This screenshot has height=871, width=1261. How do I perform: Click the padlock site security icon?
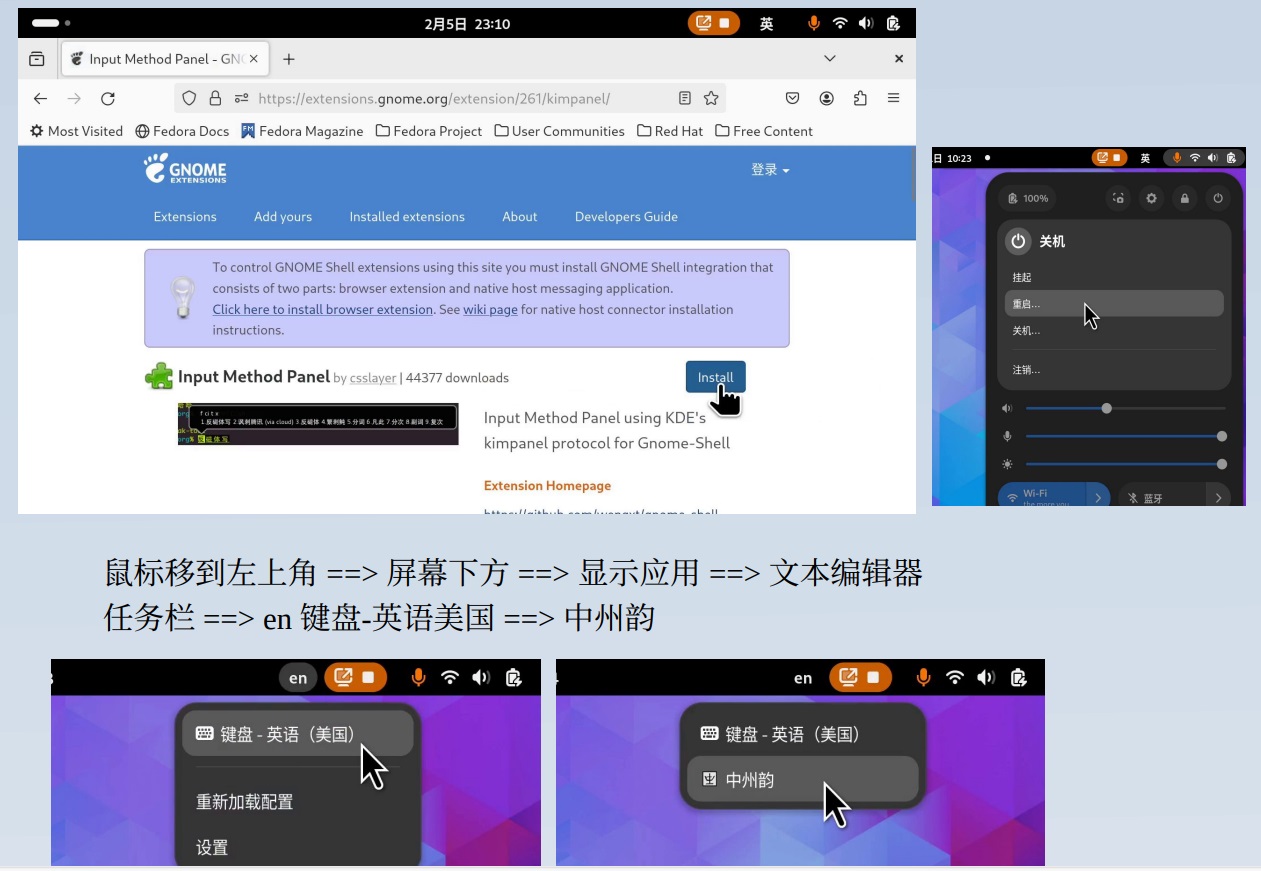pos(215,98)
